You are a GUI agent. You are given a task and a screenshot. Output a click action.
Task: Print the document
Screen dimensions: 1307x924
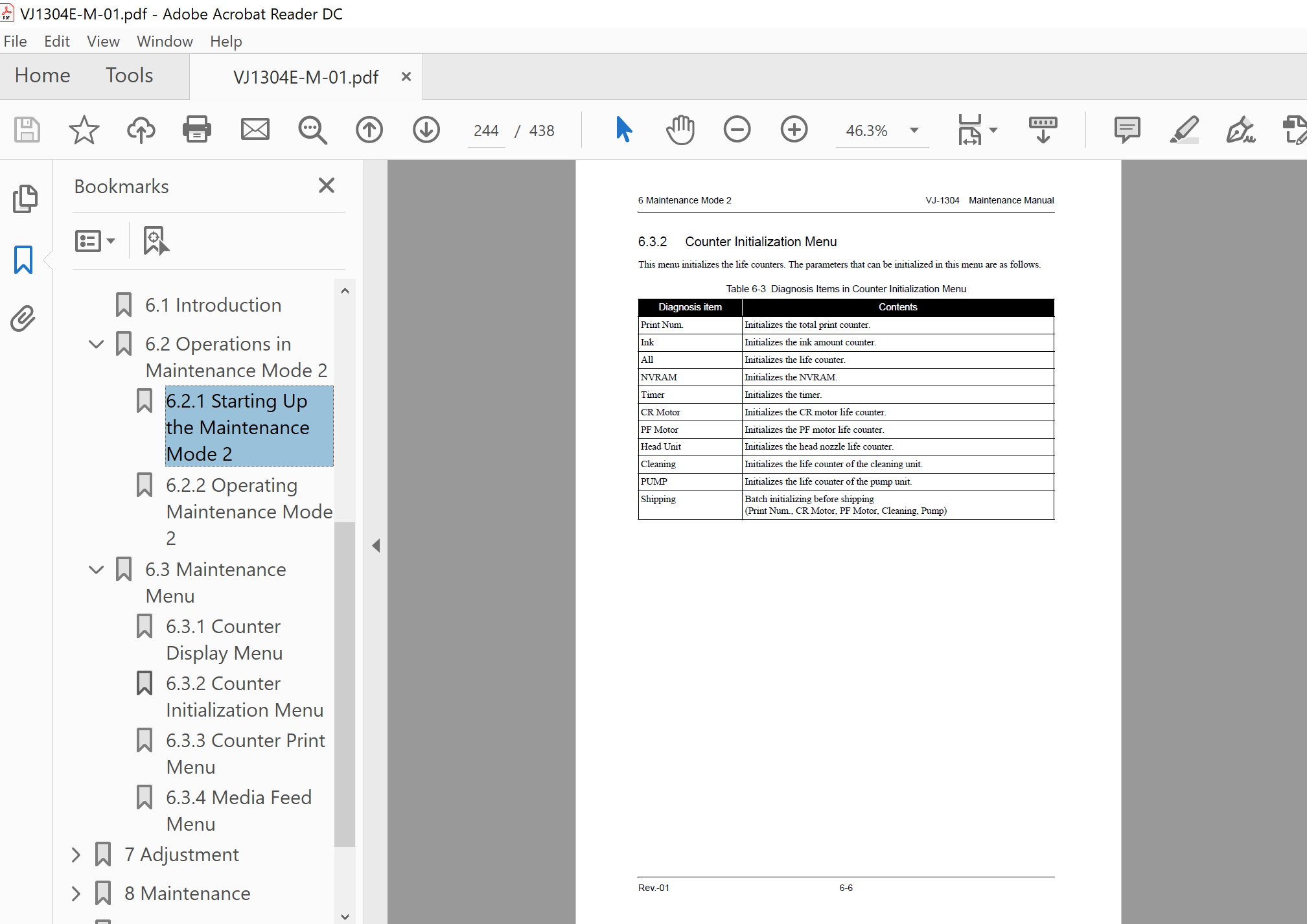coord(197,130)
